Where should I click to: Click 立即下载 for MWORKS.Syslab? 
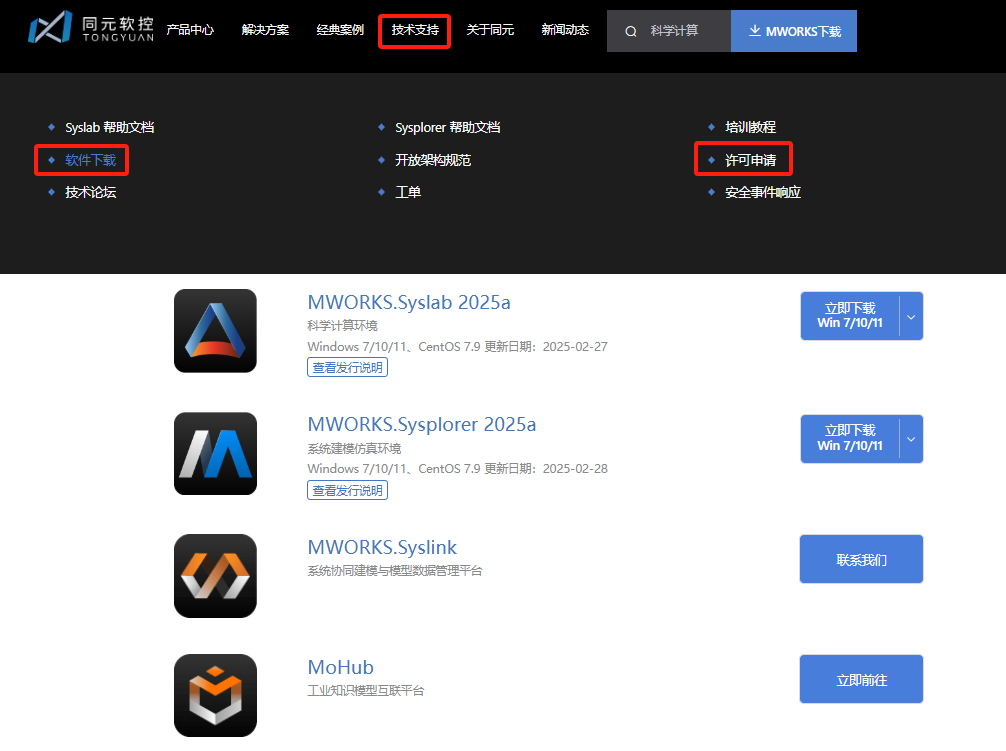click(850, 316)
